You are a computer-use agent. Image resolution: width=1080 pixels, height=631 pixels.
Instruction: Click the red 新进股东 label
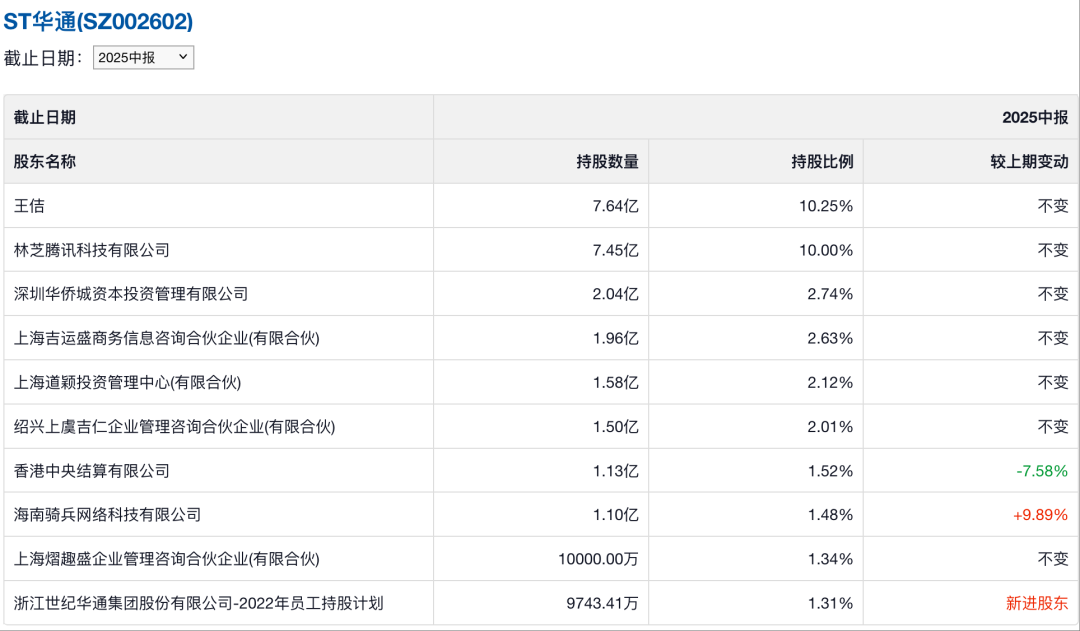1037,603
